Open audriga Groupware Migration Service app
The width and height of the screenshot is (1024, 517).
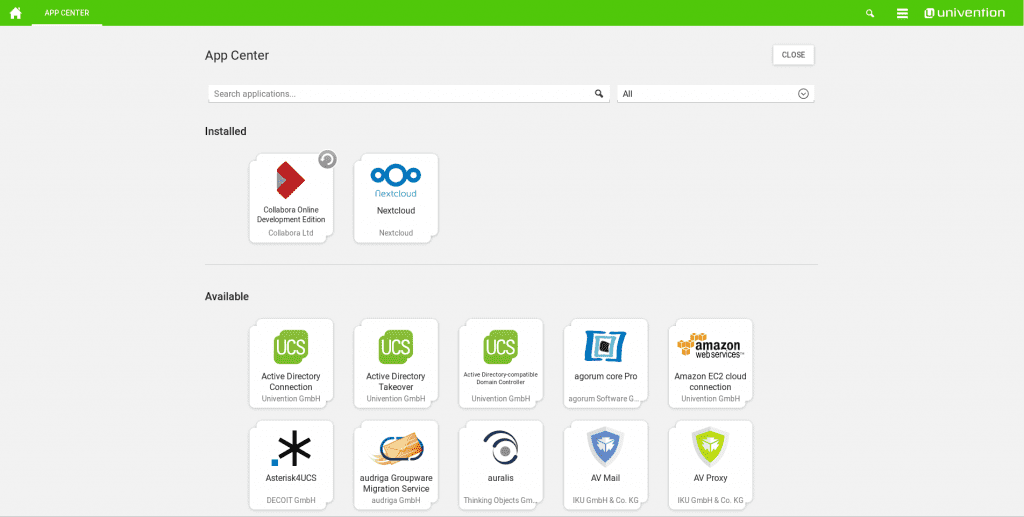[396, 465]
